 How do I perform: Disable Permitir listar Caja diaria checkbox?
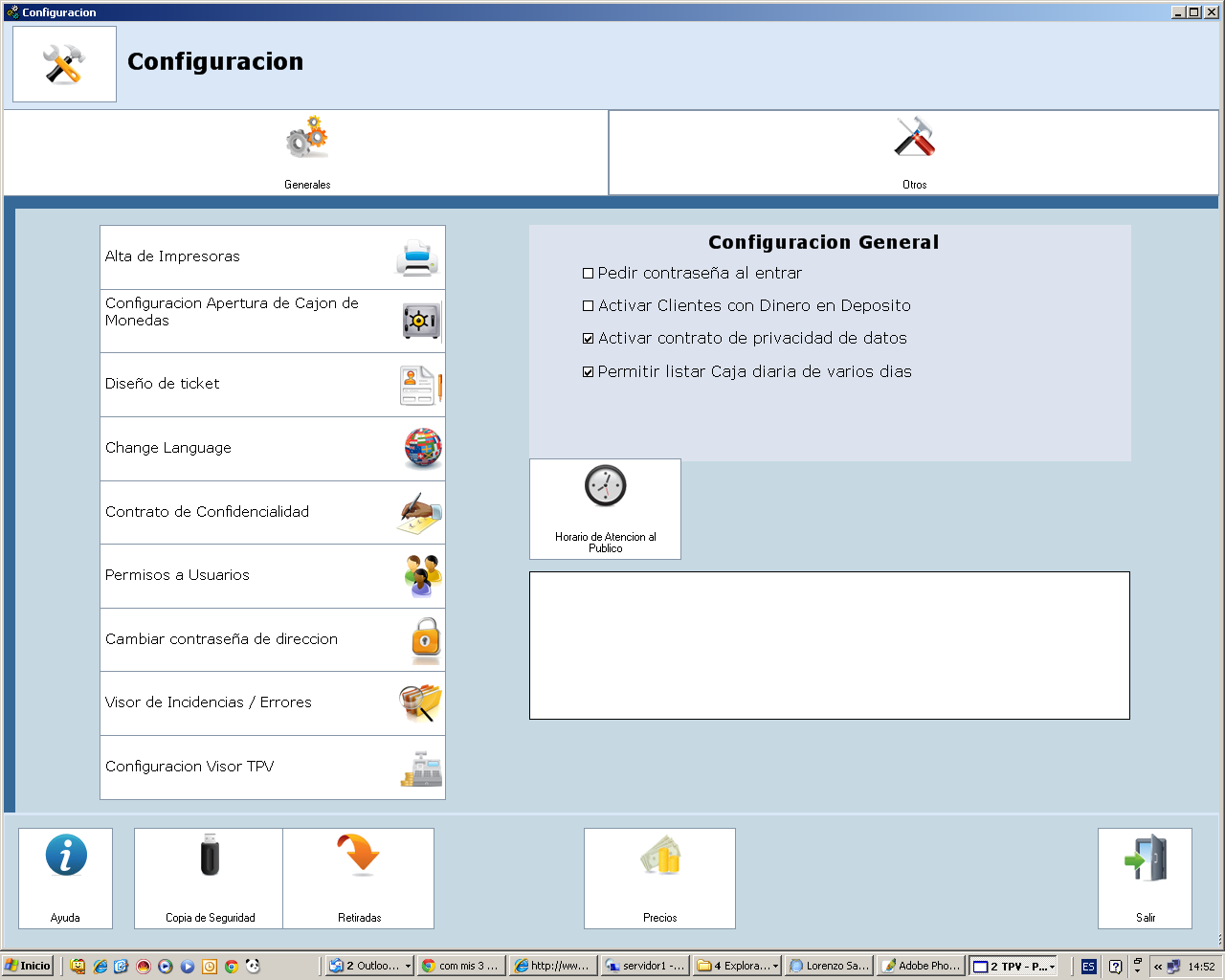(x=589, y=372)
